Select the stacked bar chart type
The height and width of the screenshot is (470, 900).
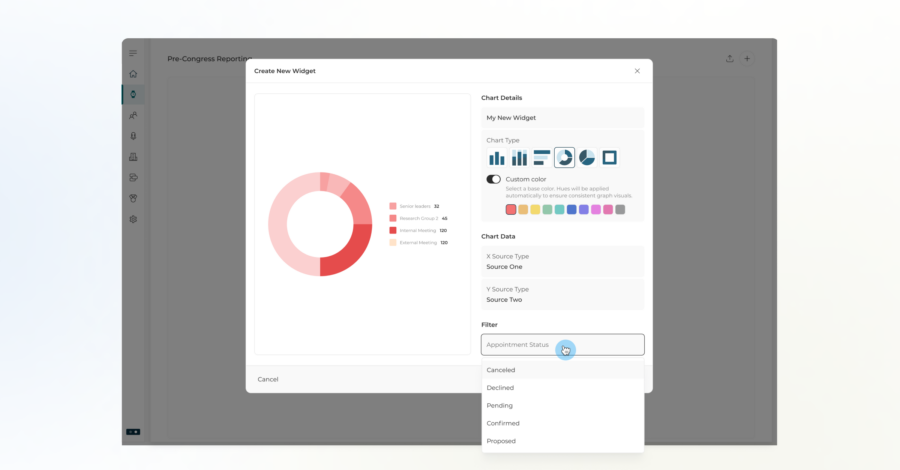tap(519, 157)
